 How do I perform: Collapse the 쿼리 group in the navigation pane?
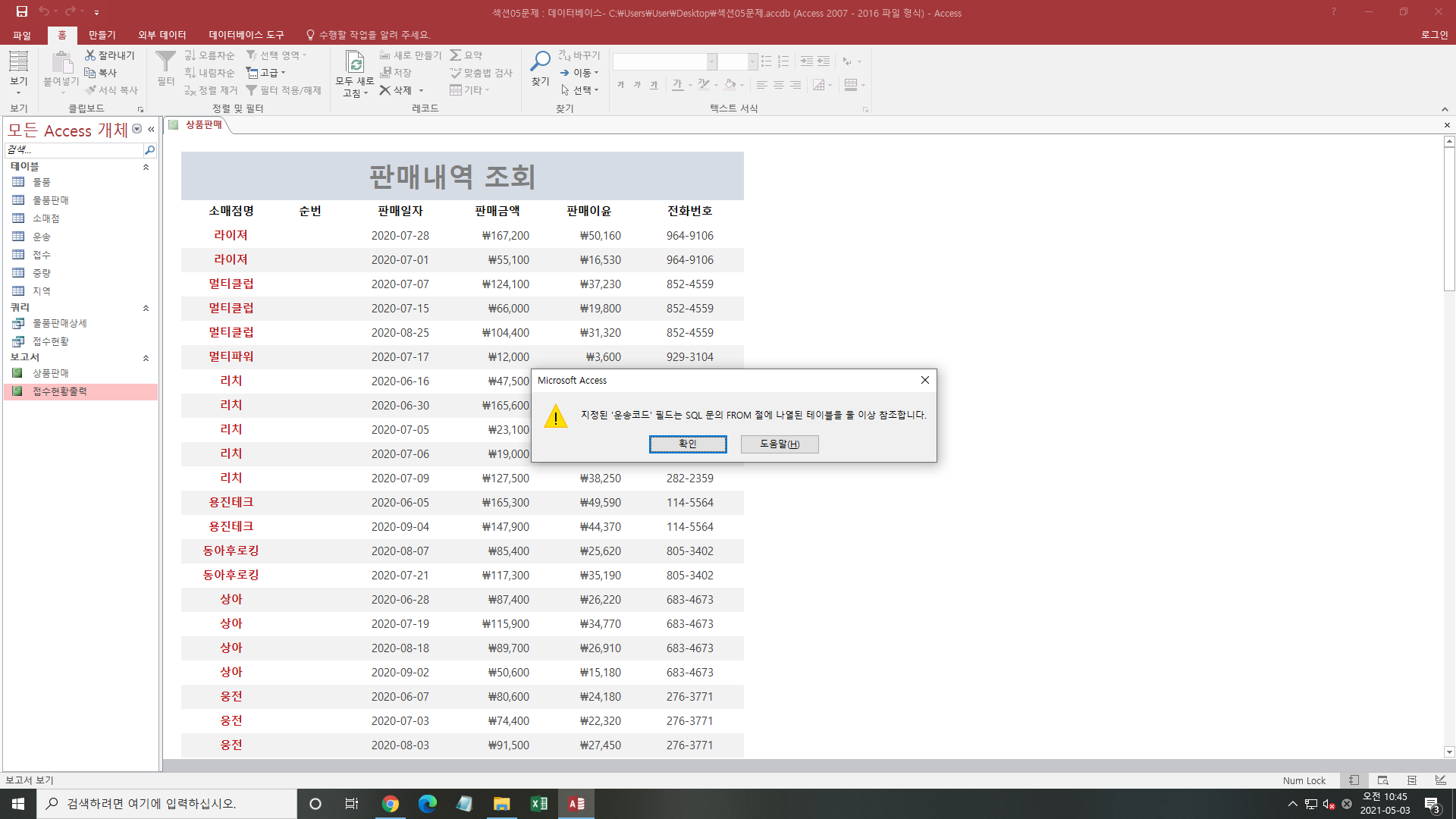point(146,308)
